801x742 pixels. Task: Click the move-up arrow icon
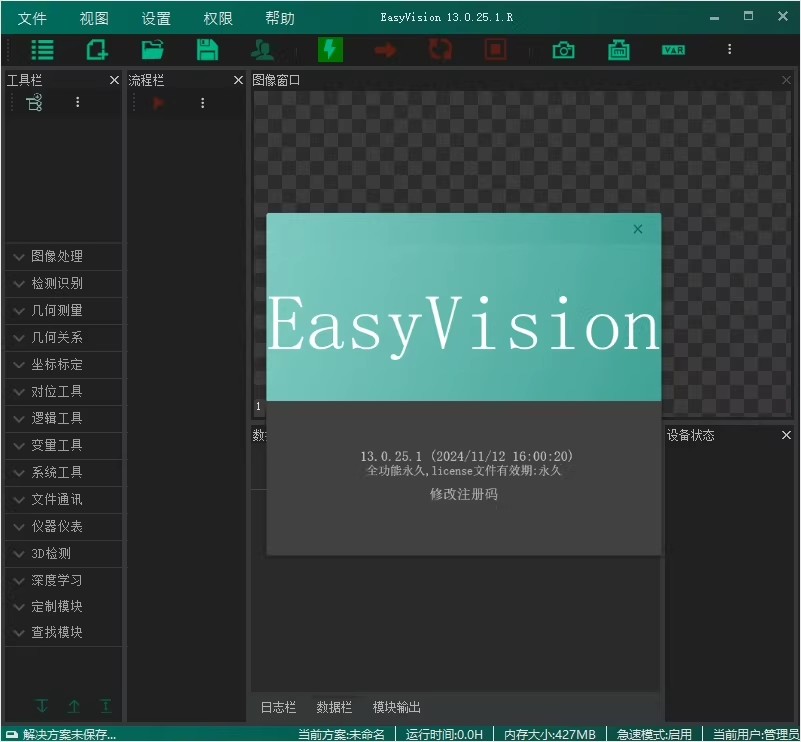tap(74, 706)
